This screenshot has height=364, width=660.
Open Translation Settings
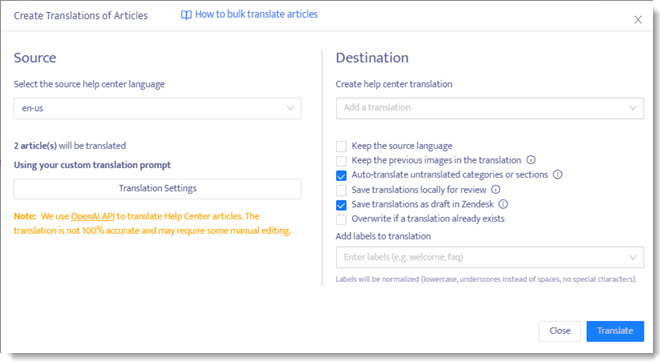click(157, 189)
